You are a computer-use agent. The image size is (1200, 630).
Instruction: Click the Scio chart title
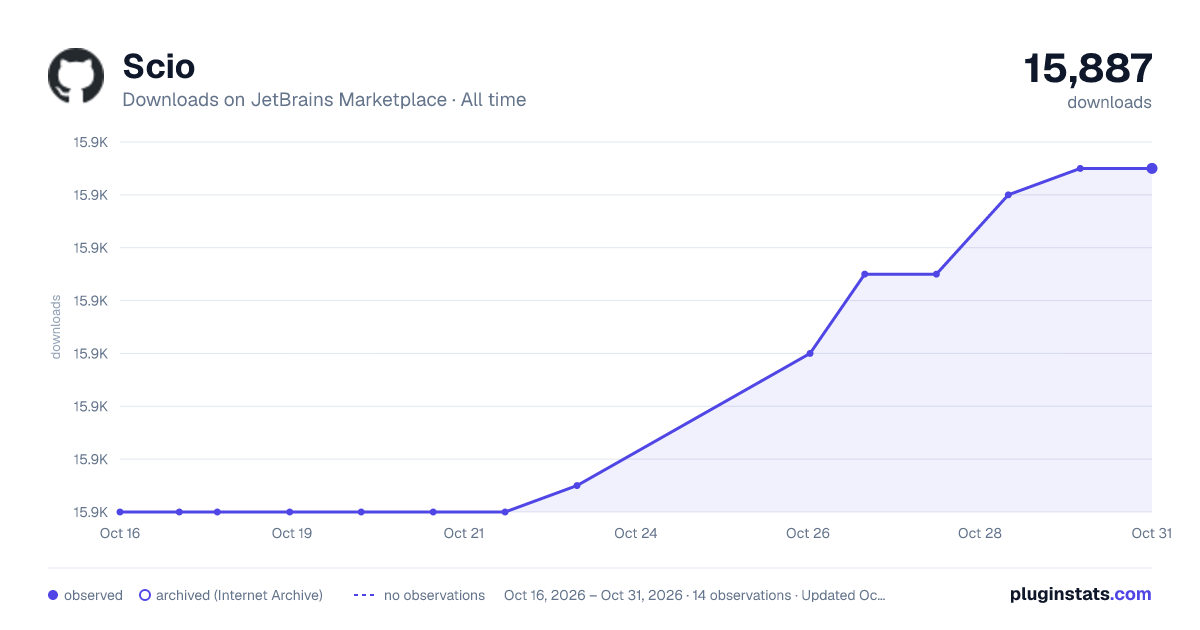coord(158,66)
